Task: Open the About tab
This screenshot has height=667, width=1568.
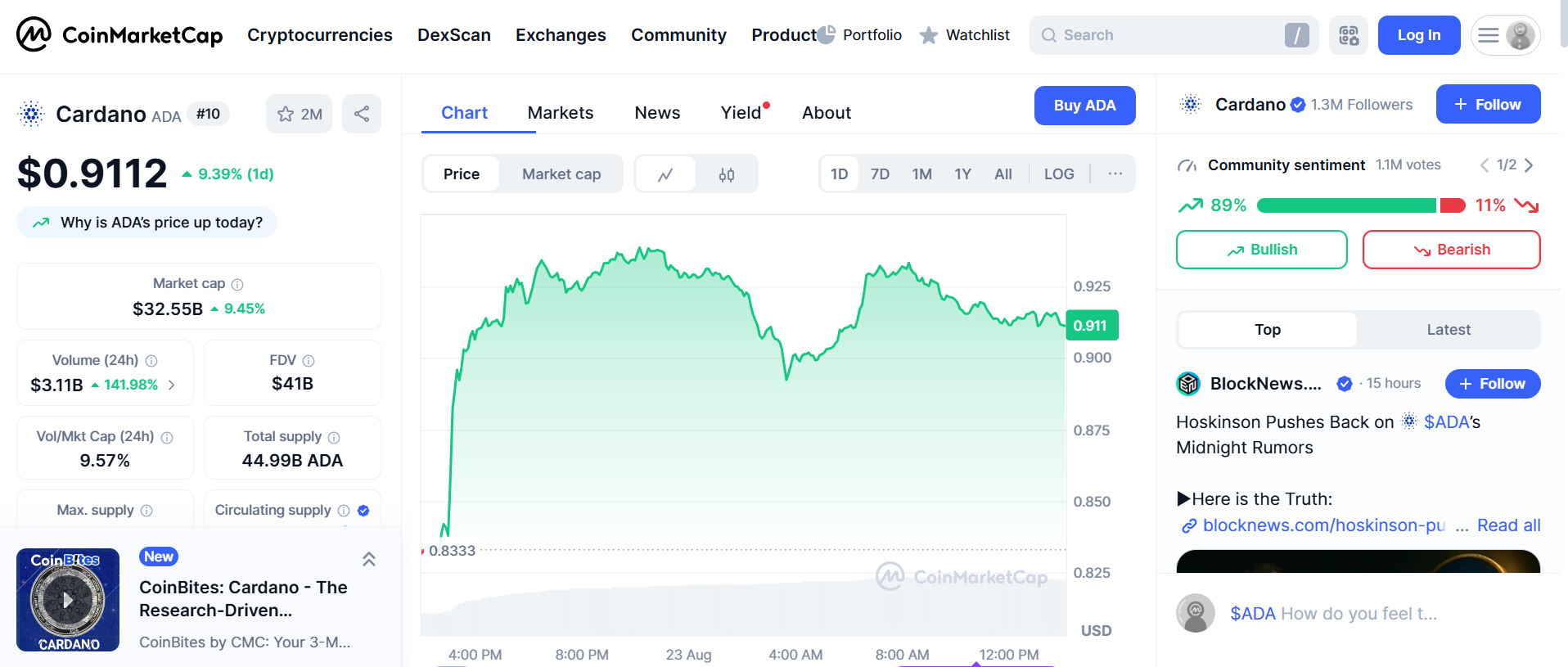Action: click(827, 113)
